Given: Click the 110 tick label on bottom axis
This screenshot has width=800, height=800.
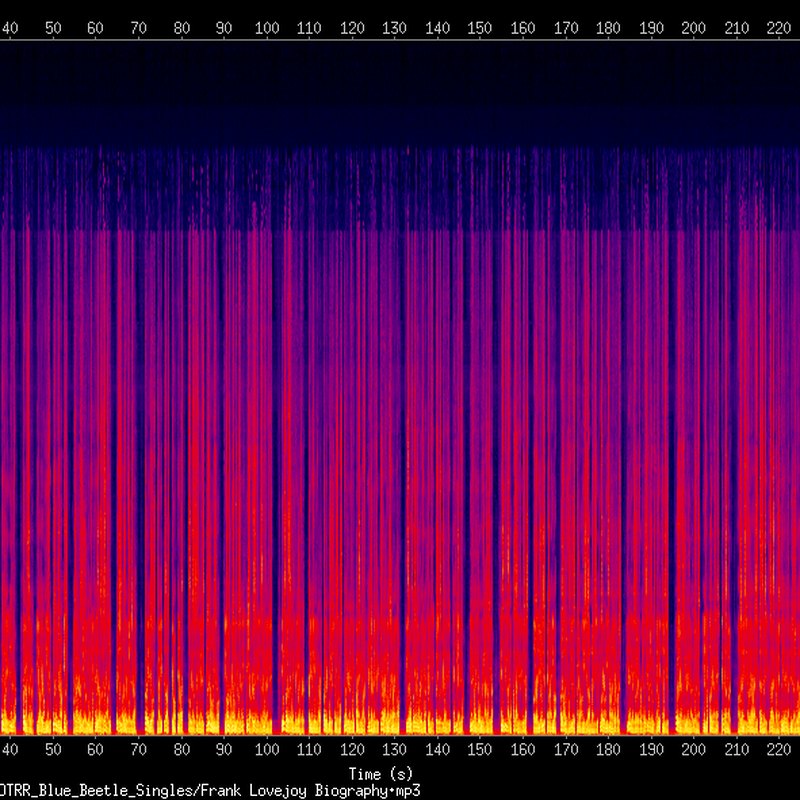Looking at the screenshot, I should click(x=309, y=749).
